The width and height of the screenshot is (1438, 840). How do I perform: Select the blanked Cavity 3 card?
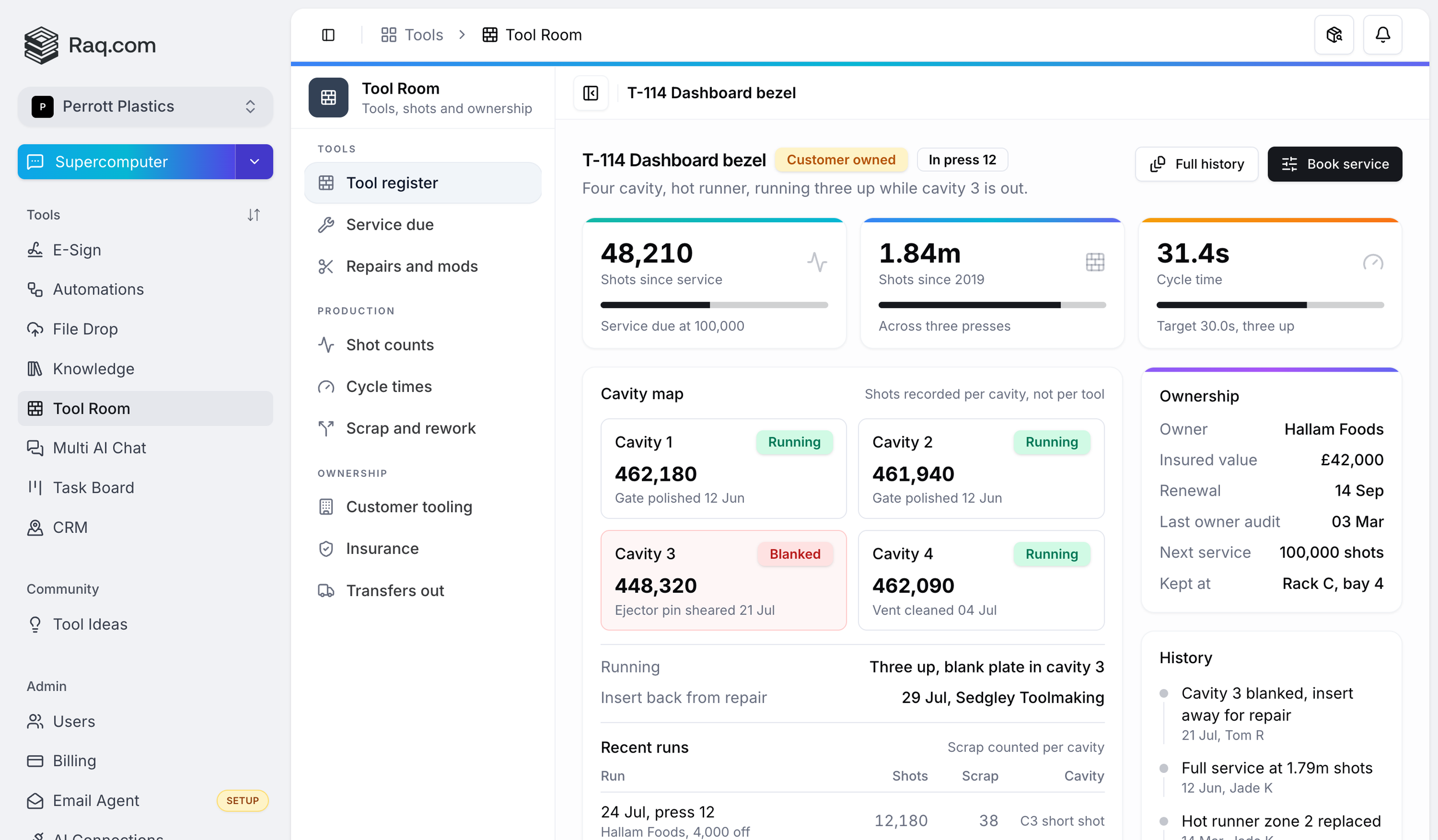723,581
